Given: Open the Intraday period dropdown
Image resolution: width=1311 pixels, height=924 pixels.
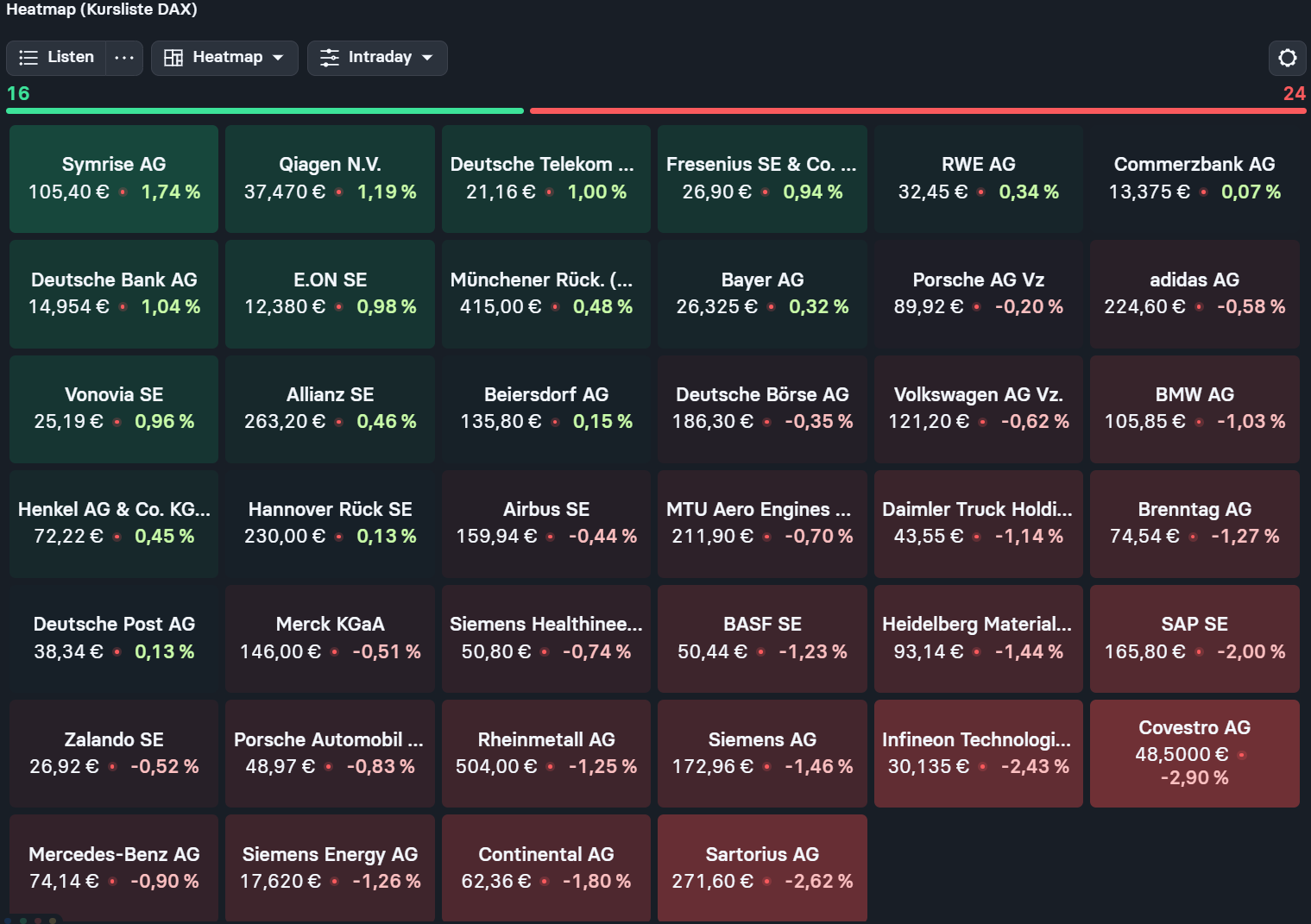Looking at the screenshot, I should click(377, 58).
